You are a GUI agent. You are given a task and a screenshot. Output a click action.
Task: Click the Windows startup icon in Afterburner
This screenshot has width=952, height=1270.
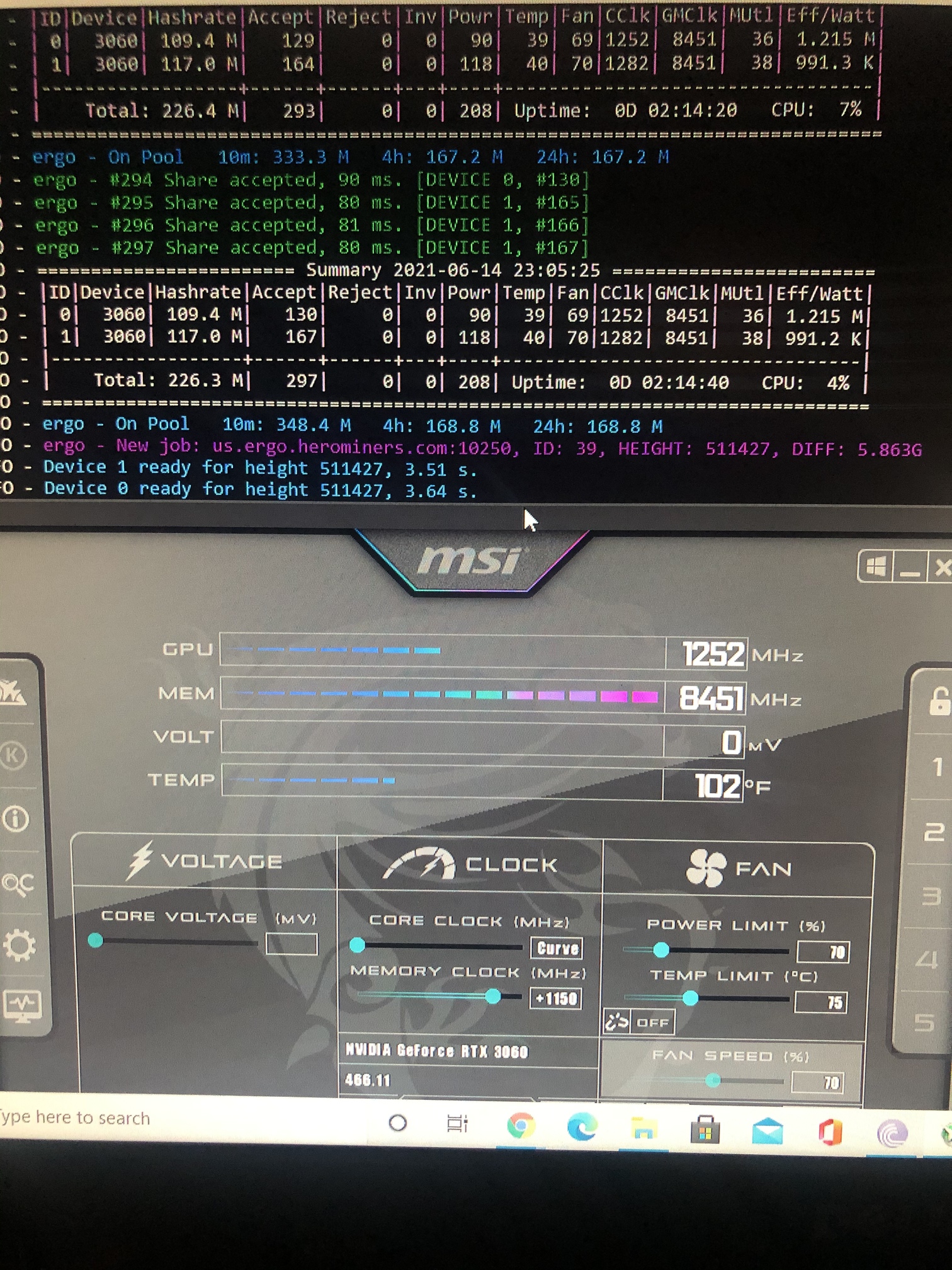(876, 568)
